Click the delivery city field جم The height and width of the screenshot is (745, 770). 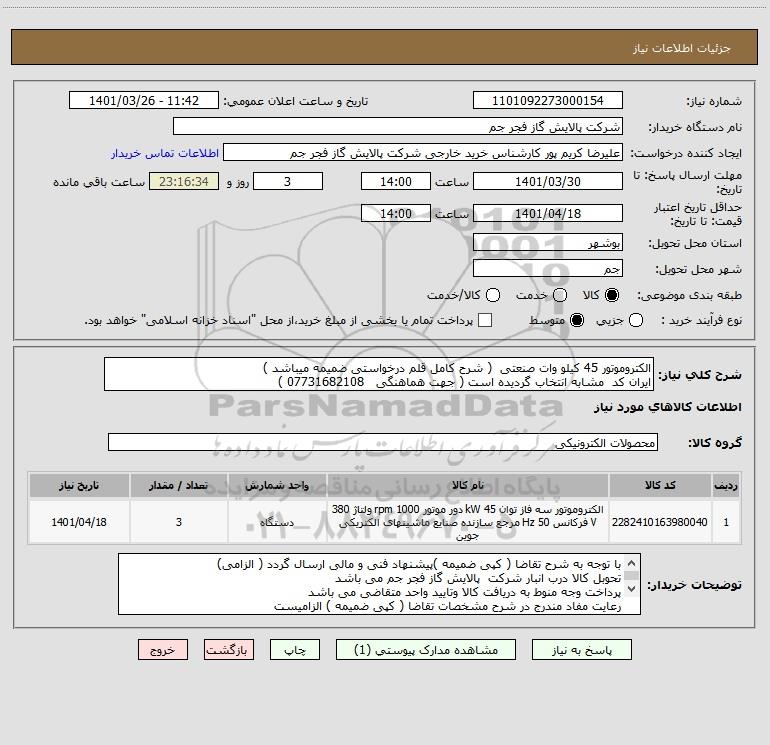click(x=548, y=268)
